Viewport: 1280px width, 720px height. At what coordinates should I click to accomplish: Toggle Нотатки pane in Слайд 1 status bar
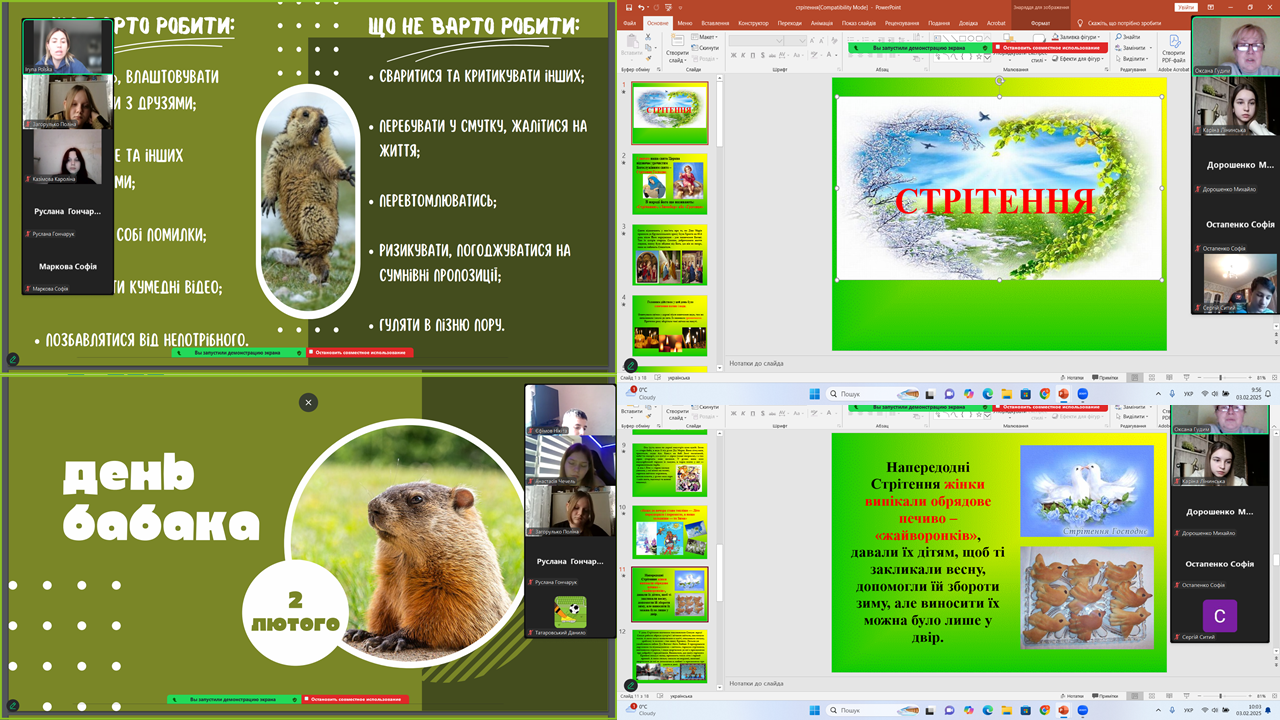point(1072,378)
